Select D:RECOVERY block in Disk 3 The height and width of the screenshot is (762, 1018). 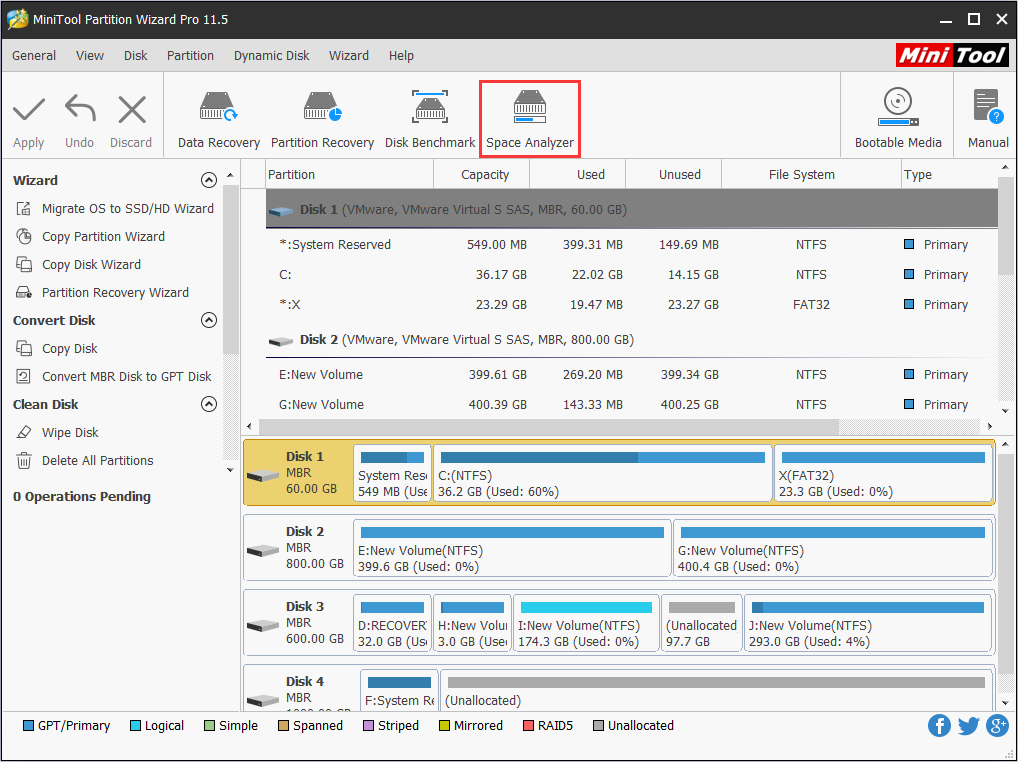pos(392,623)
